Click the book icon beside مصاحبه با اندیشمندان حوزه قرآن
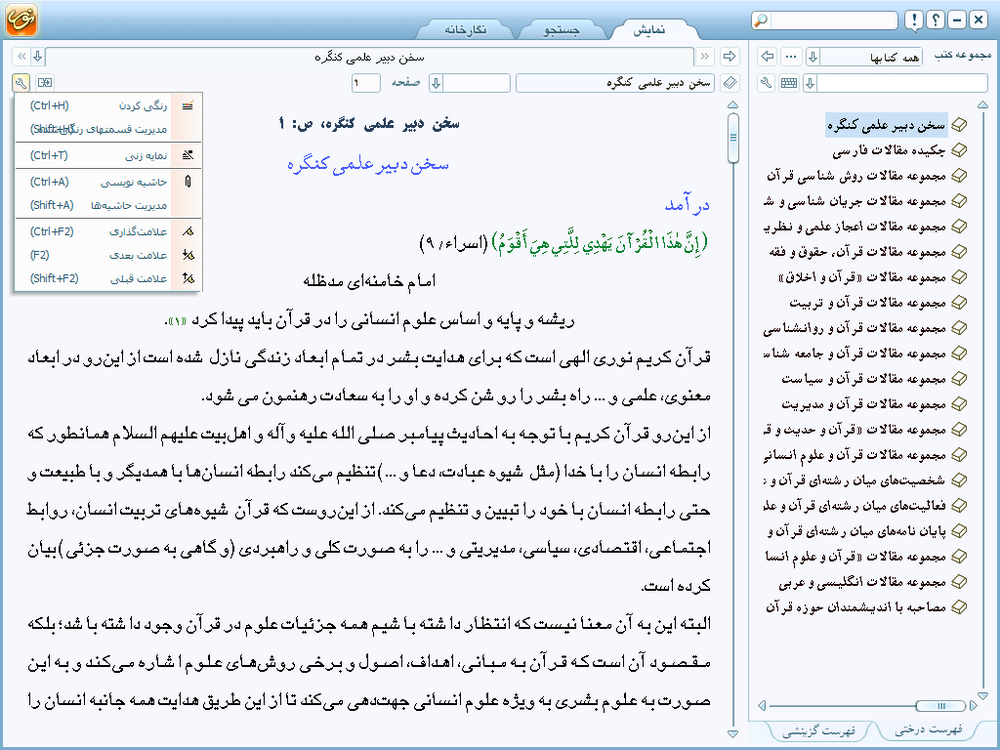Image resolution: width=1000 pixels, height=750 pixels. pos(959,607)
